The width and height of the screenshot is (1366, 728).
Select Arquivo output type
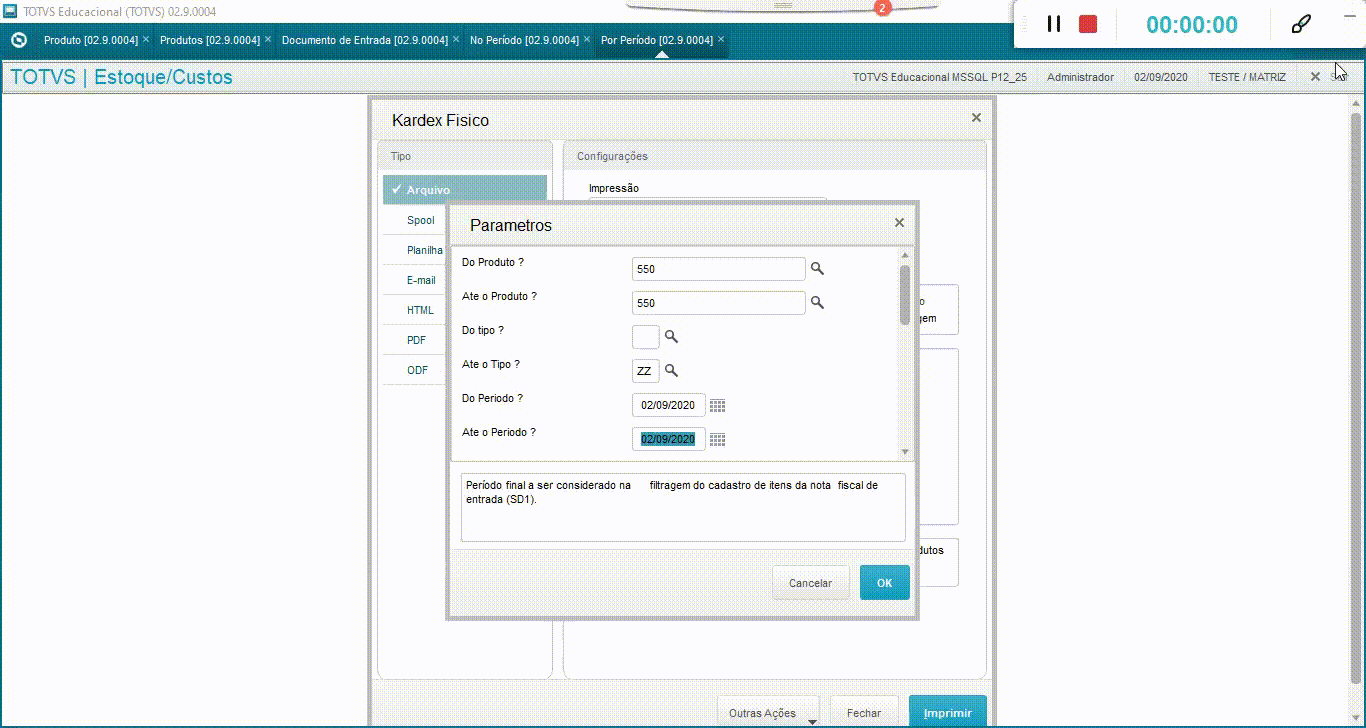click(465, 190)
